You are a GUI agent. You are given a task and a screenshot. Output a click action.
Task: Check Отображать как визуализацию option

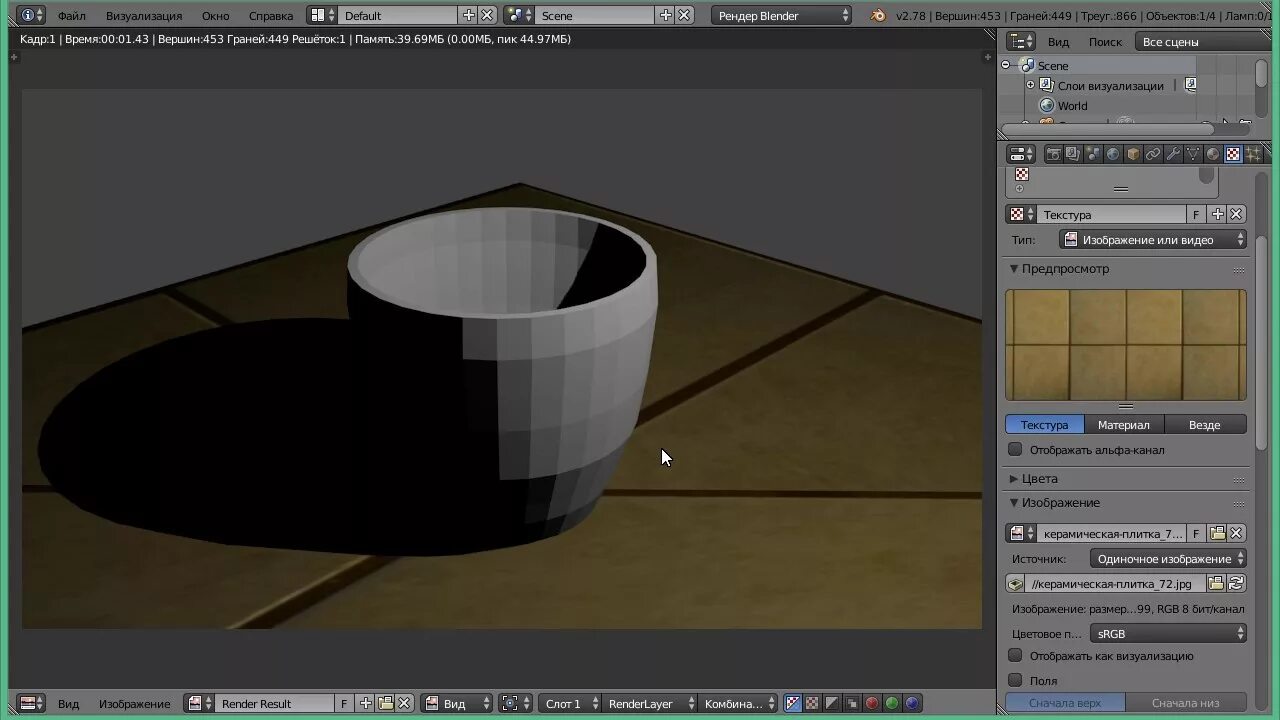coord(1015,656)
